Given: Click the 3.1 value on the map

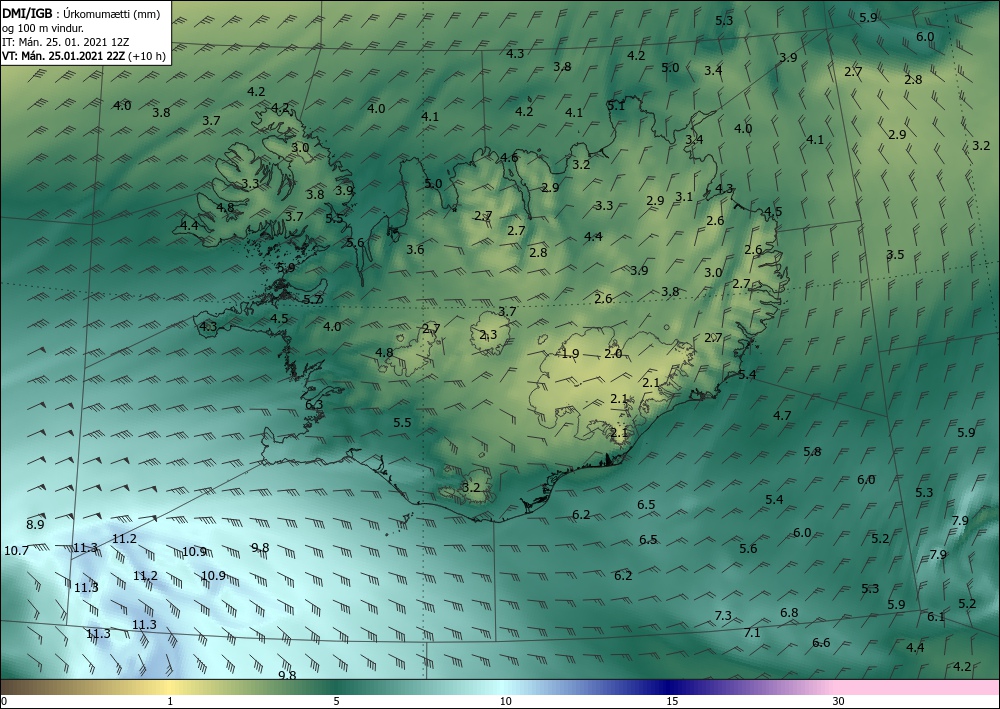Looking at the screenshot, I should click(x=684, y=196).
